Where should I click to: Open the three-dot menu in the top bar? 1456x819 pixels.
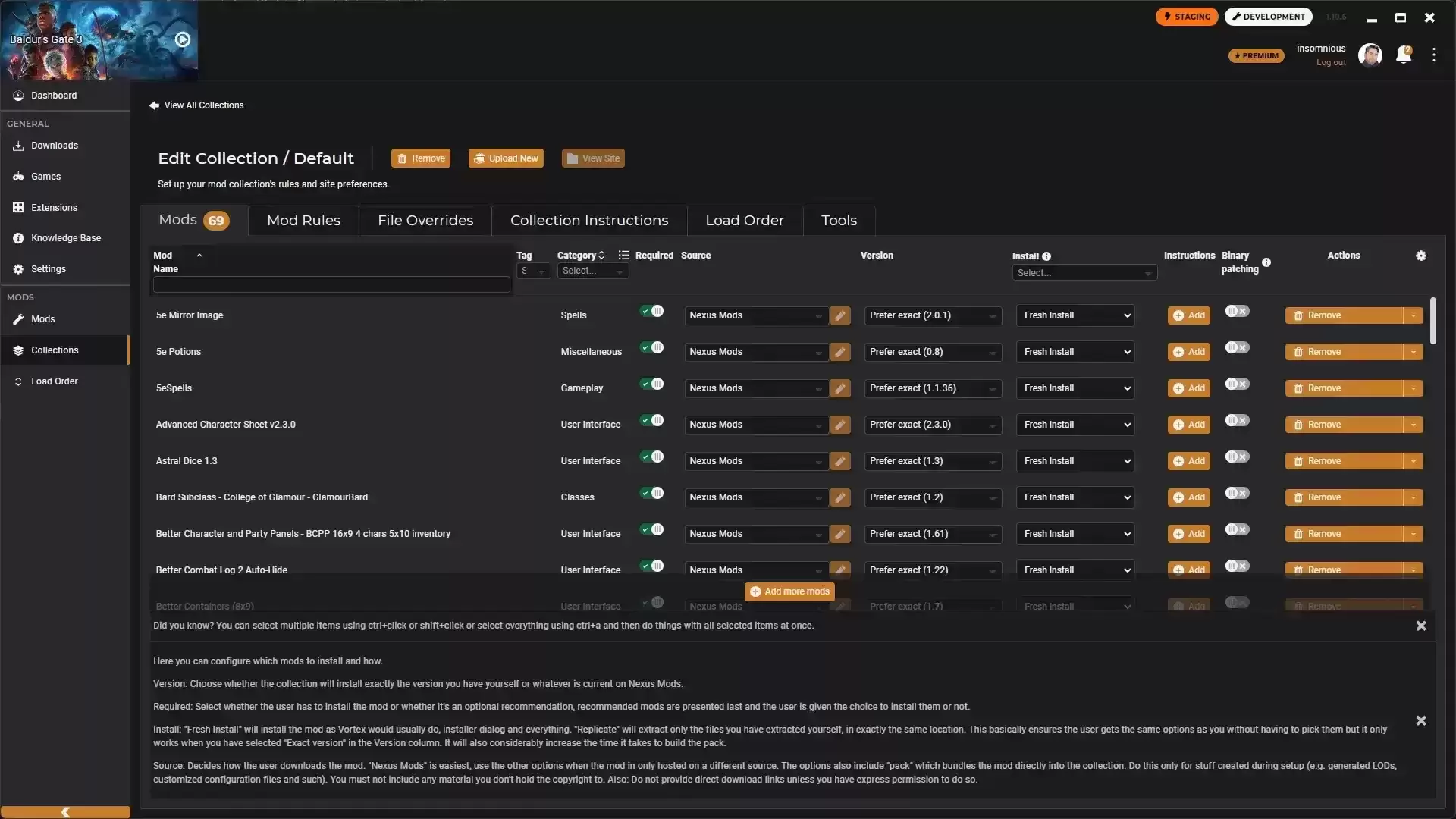1433,55
